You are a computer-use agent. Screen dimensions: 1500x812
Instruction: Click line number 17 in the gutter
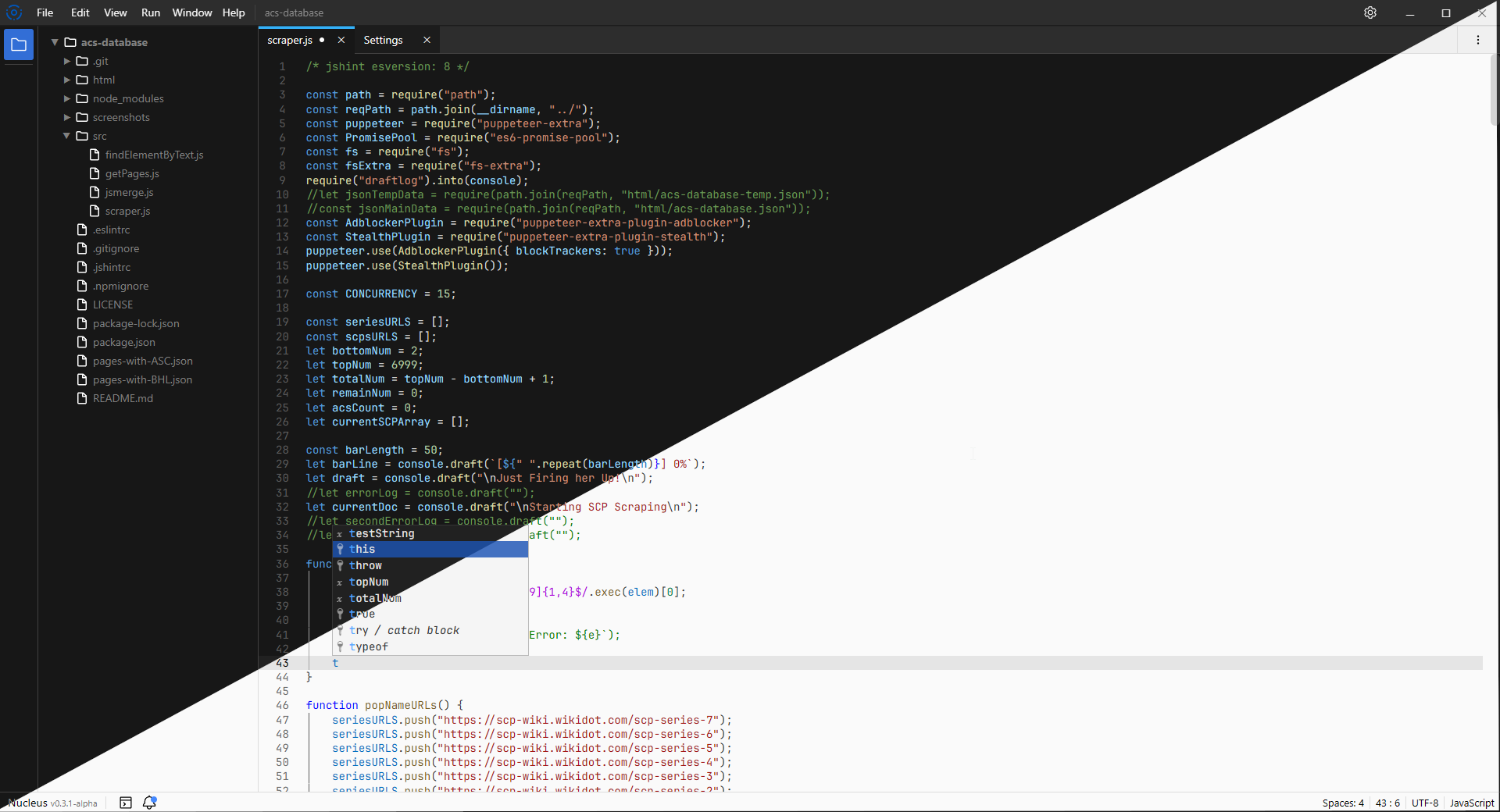[x=282, y=294]
